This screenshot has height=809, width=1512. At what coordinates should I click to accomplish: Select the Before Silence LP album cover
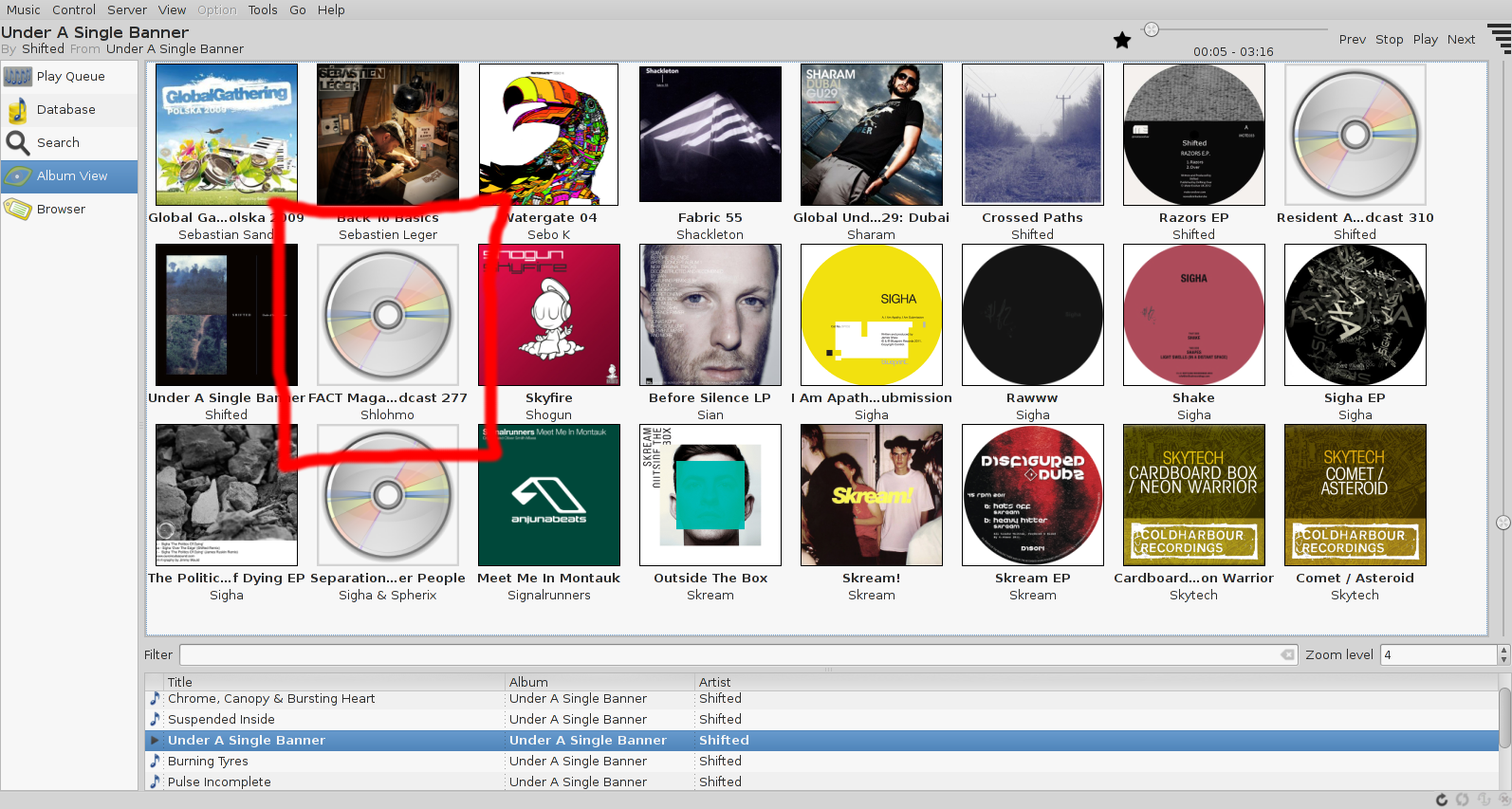click(x=710, y=315)
